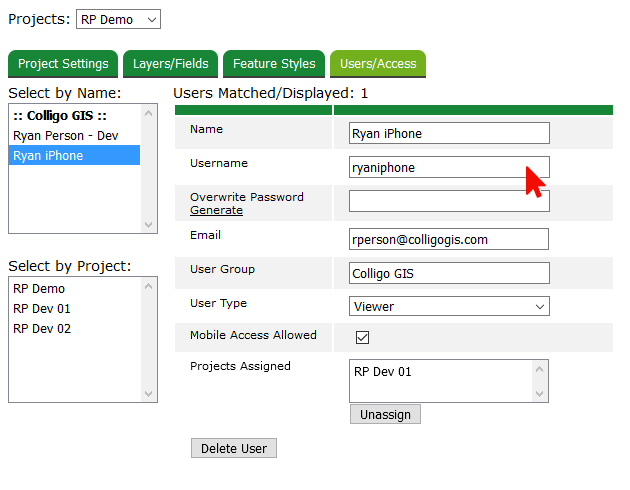Select Ryan iPhone in the name list
This screenshot has width=630, height=490.
tap(48, 155)
